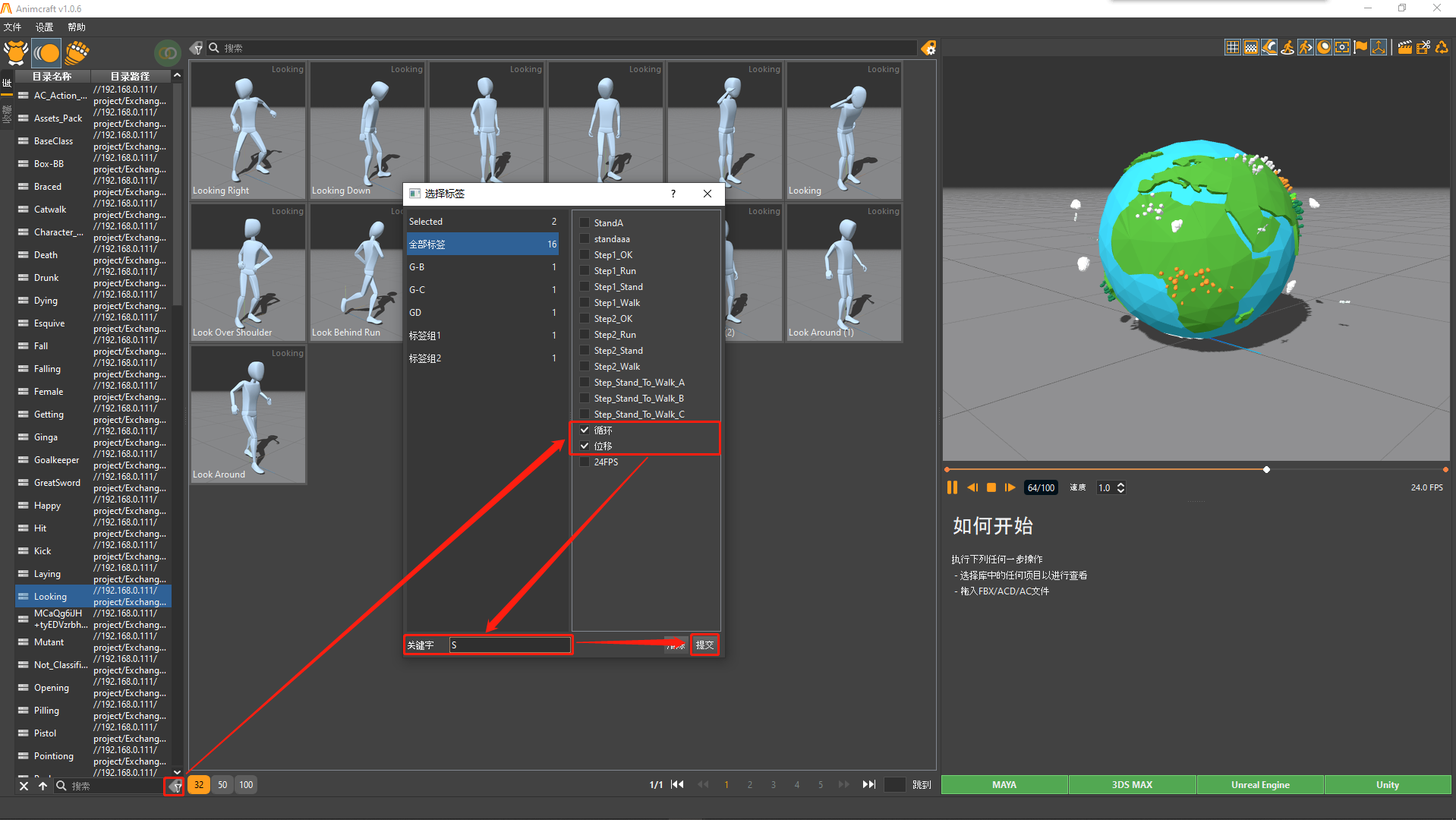Image resolution: width=1456 pixels, height=826 pixels.
Task: Select the motion ball animation library icon
Action: [46, 52]
